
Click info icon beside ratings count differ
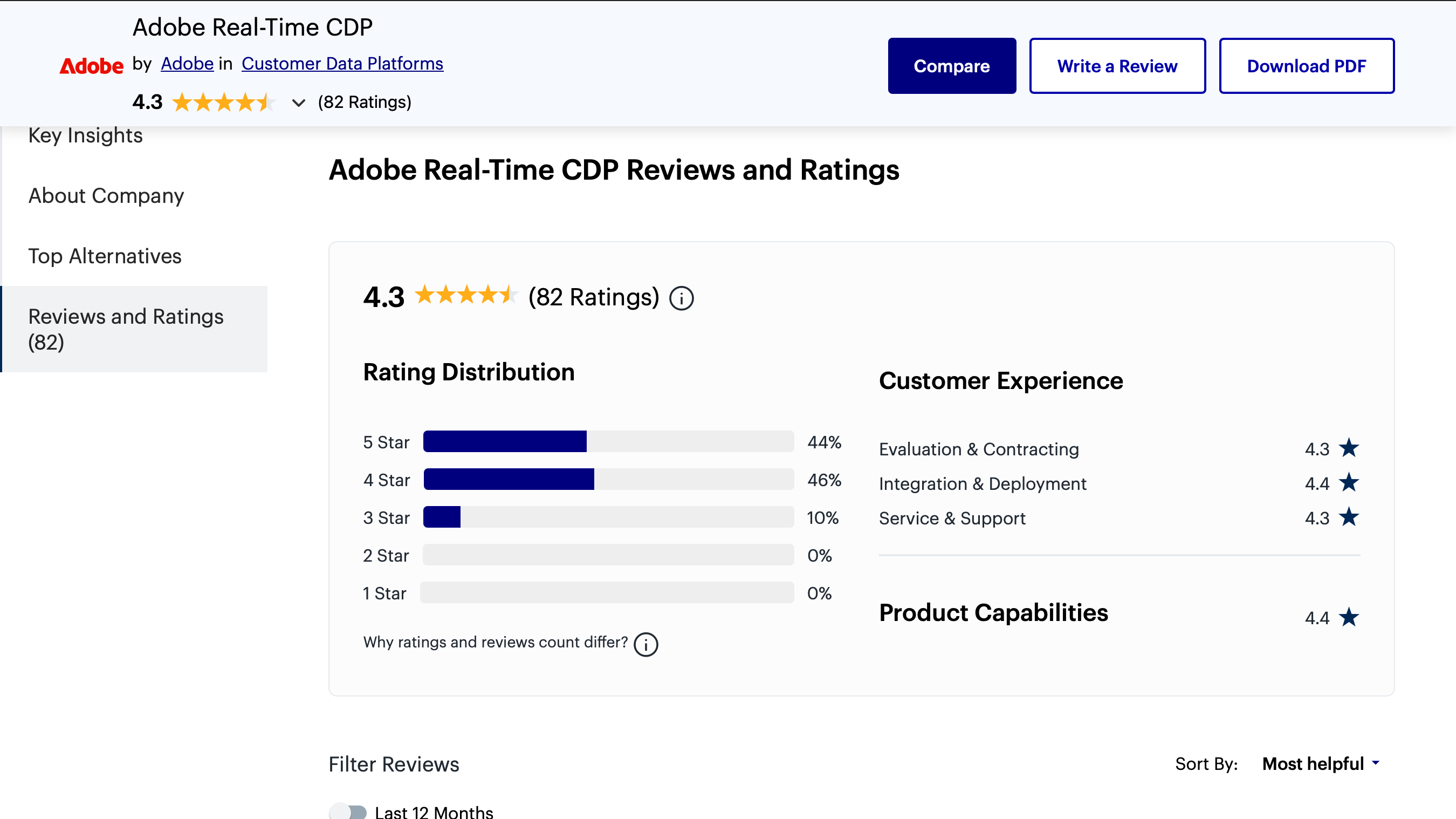pos(645,644)
